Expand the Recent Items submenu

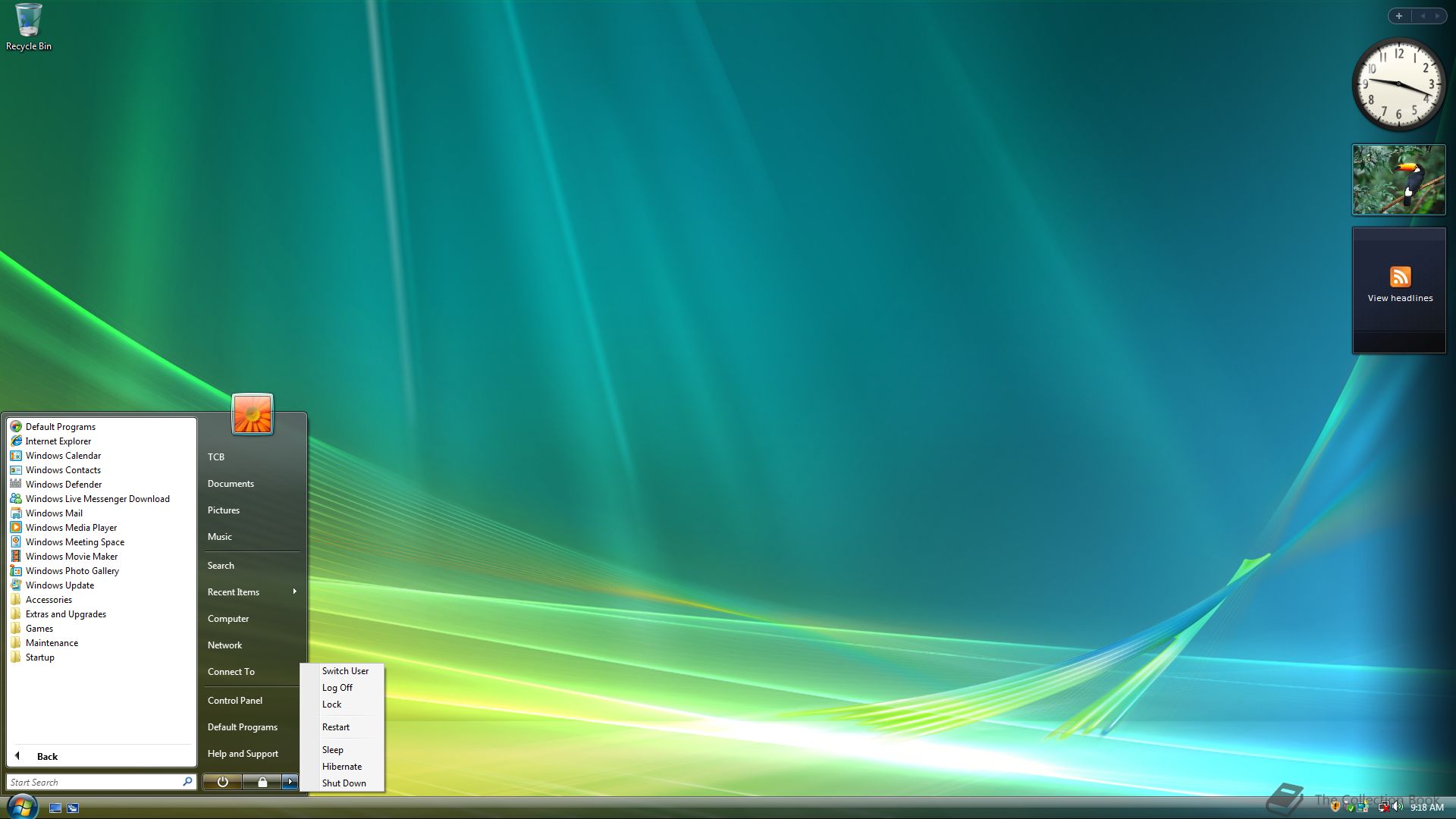pyautogui.click(x=253, y=592)
